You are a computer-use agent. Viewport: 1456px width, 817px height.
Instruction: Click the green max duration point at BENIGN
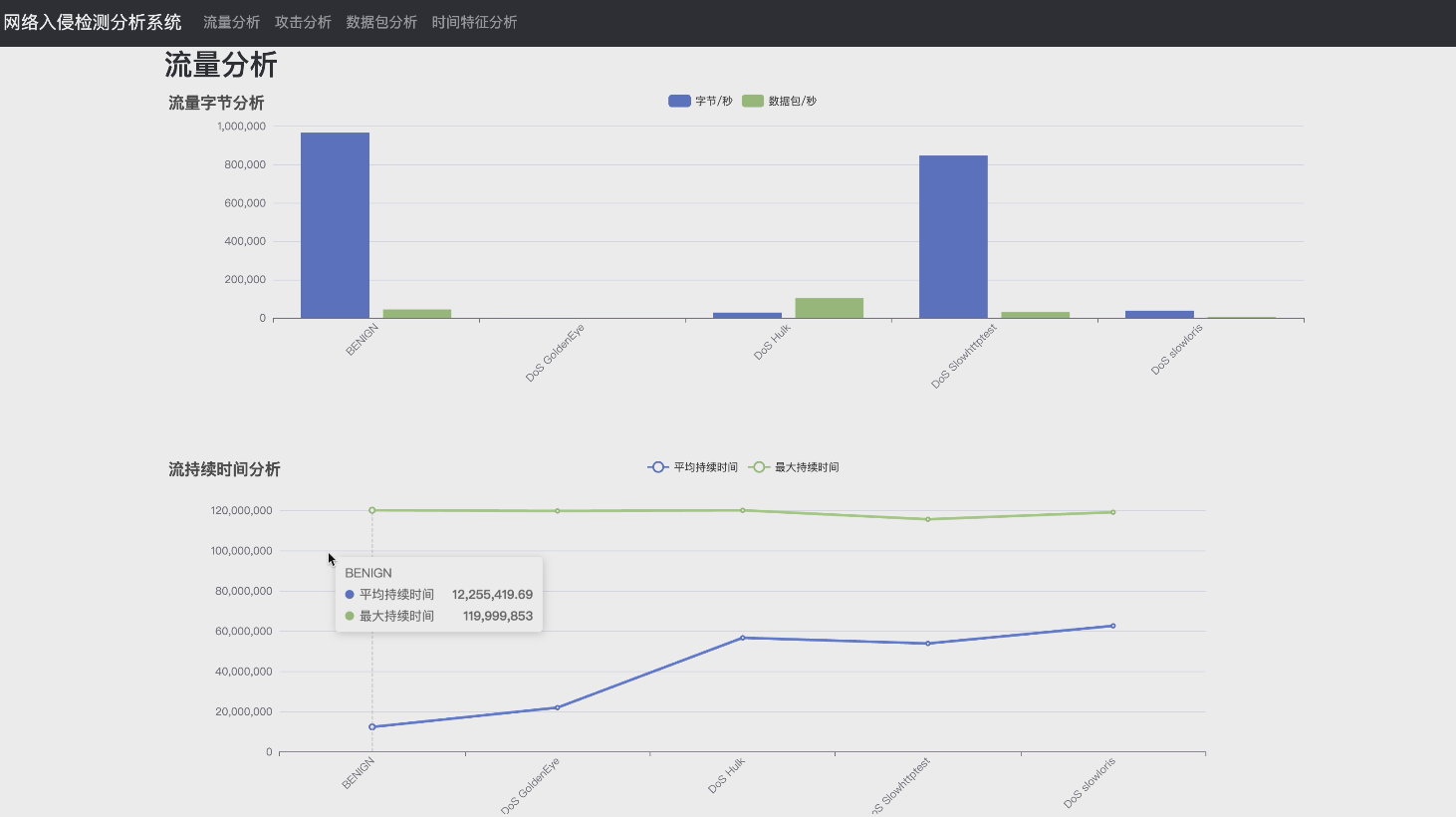pyautogui.click(x=372, y=510)
